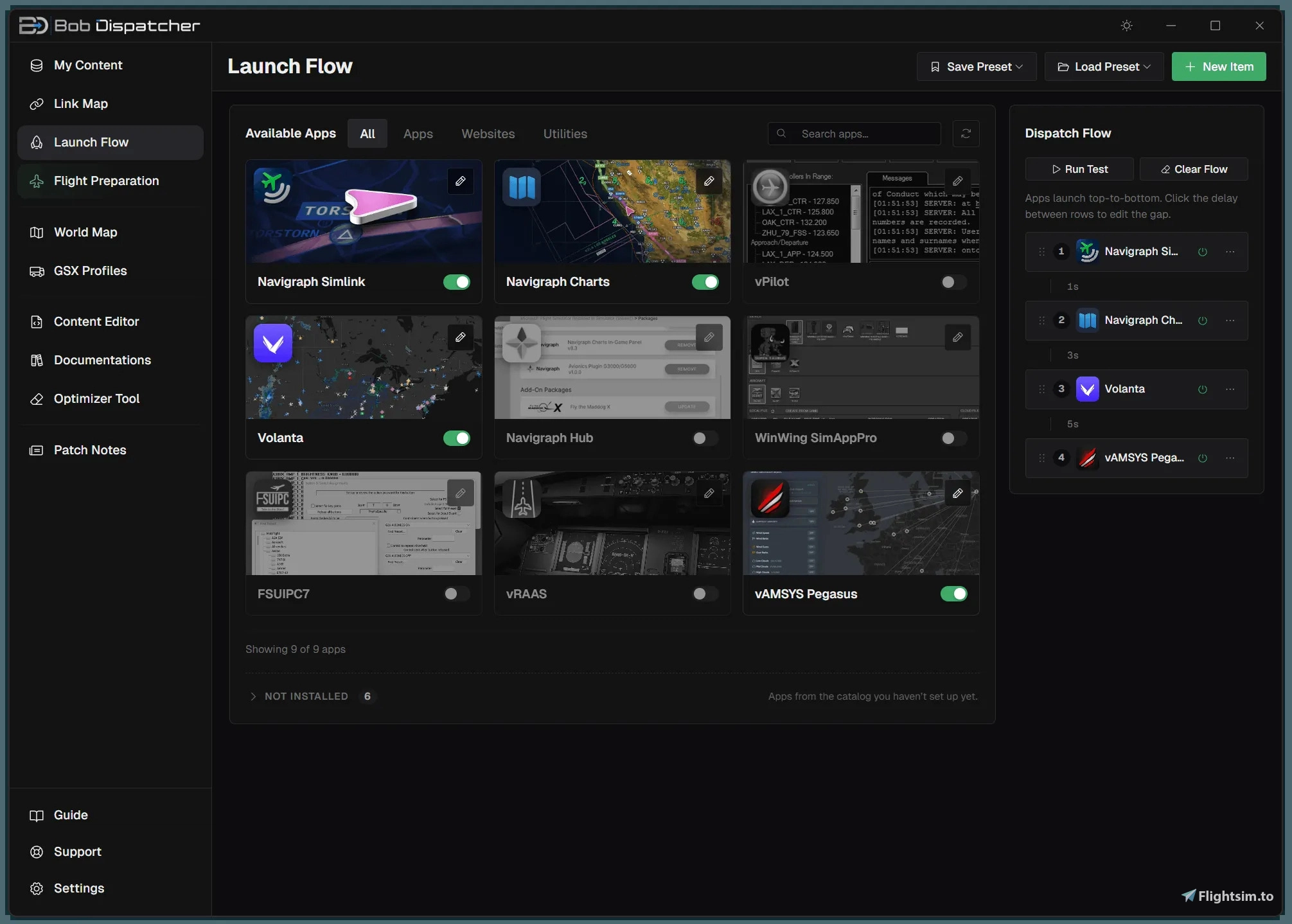Toggle the power icon for Navigraph Charts row
The image size is (1292, 924).
coord(1203,321)
